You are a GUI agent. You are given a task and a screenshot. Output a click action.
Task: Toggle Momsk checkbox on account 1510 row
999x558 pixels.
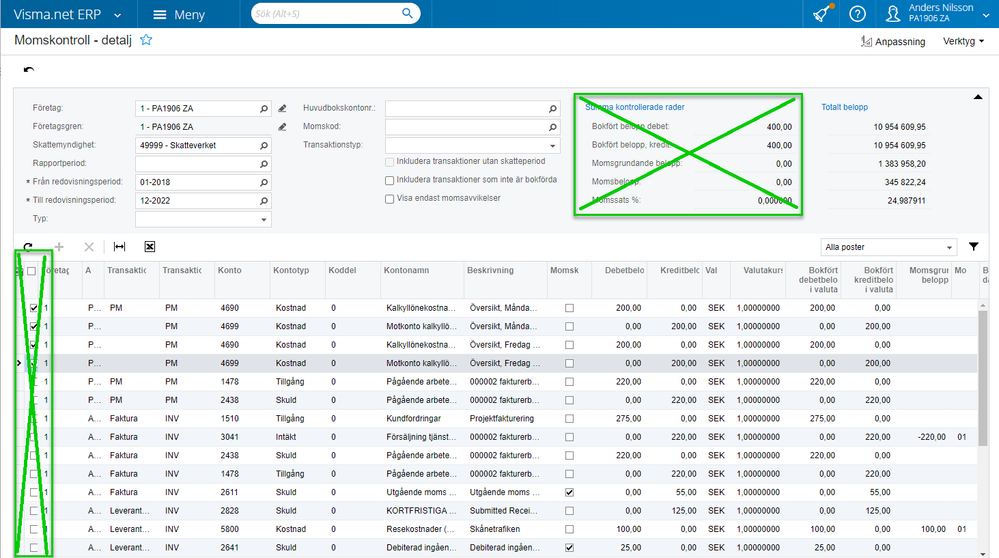point(569,418)
